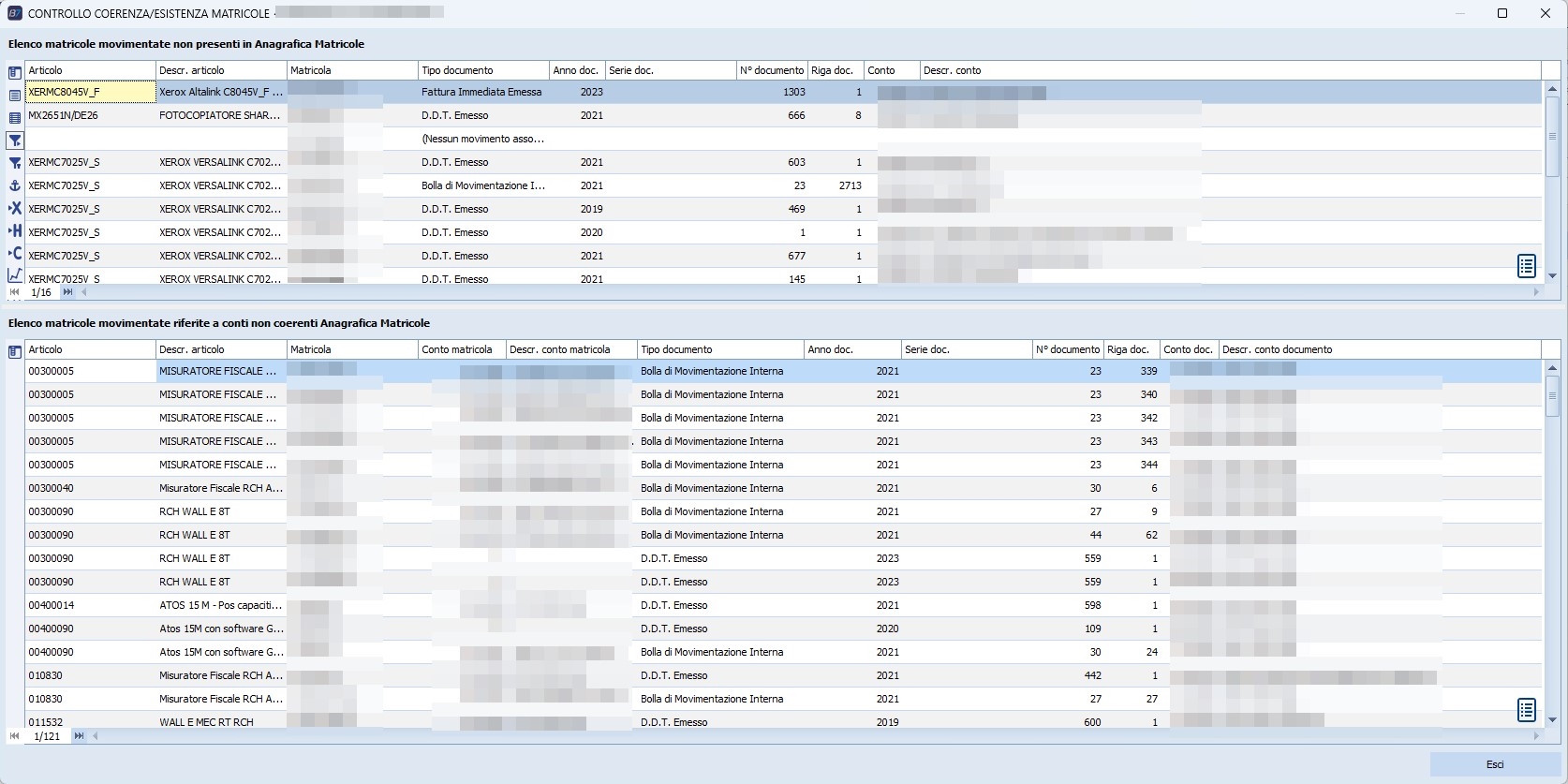Viewport: 1568px width, 784px height.
Task: Click the anchor icon in upper grid toolbar
Action: 15,185
